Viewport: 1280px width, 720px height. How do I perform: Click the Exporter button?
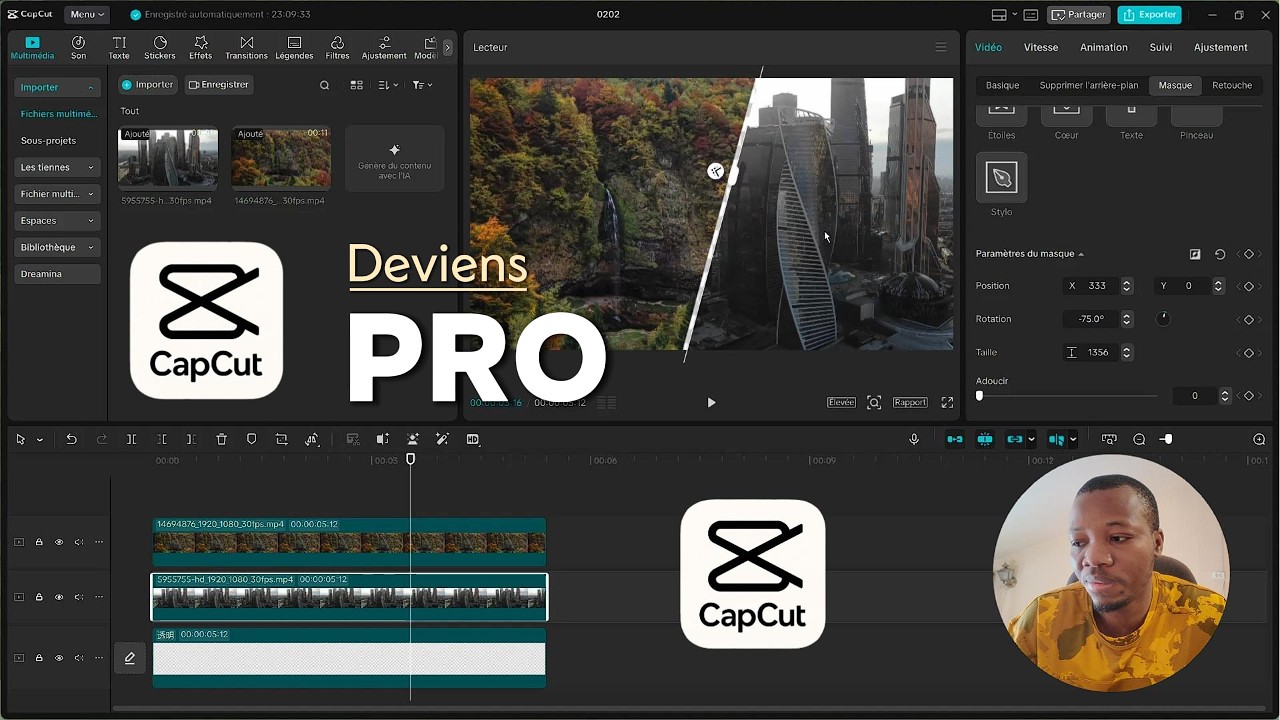click(x=1149, y=14)
